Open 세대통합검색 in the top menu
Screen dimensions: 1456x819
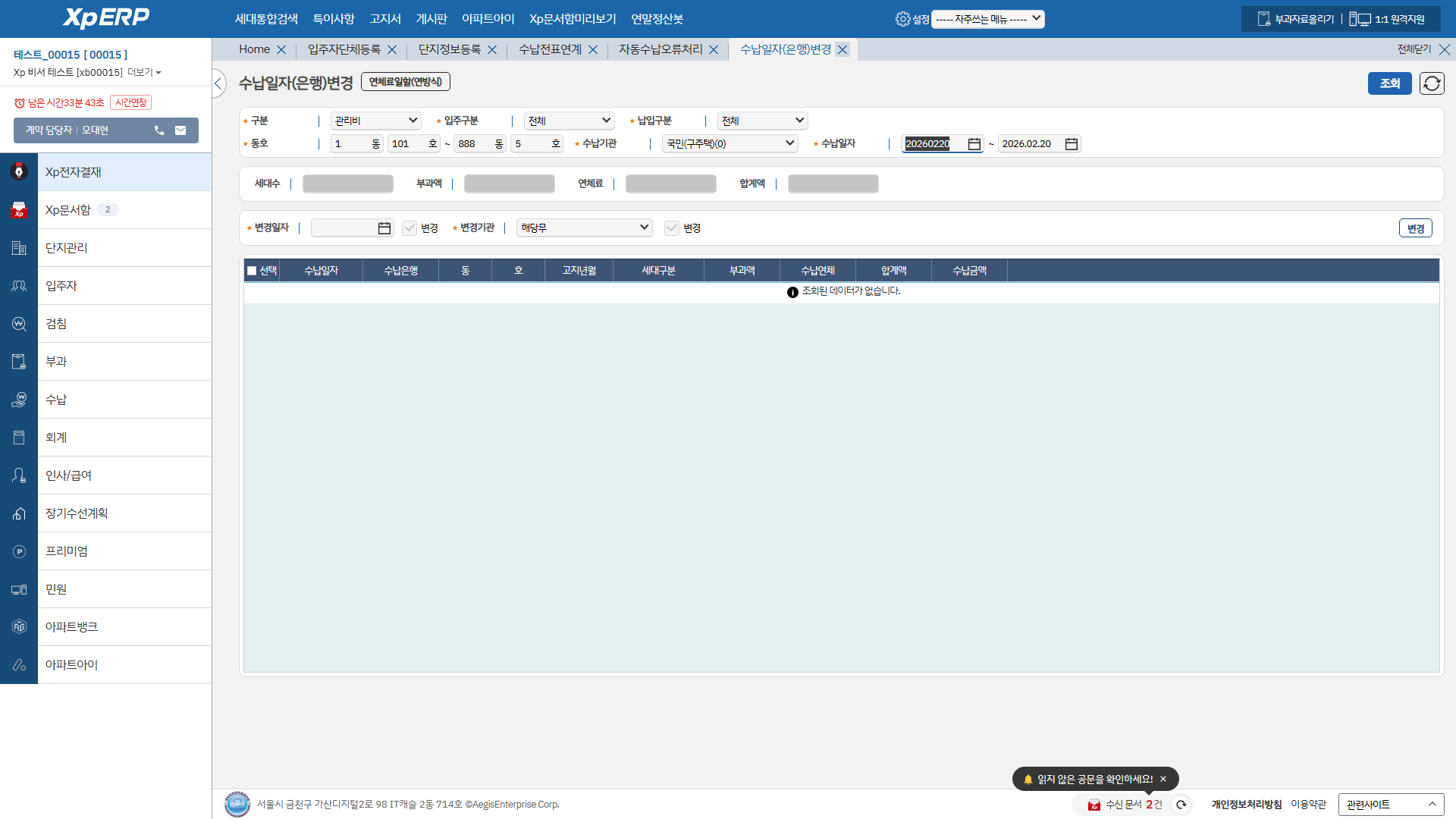[266, 19]
